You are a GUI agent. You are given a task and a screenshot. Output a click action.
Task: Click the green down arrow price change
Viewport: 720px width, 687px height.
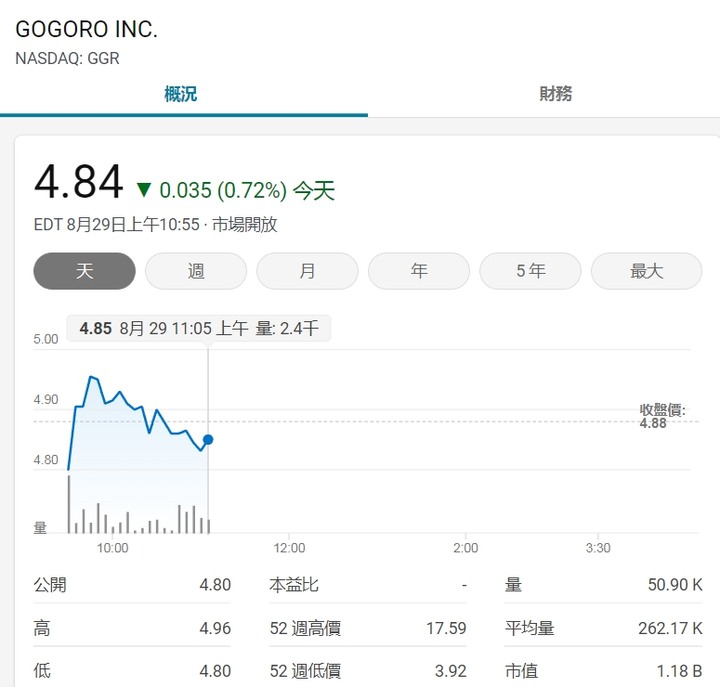pyautogui.click(x=144, y=190)
